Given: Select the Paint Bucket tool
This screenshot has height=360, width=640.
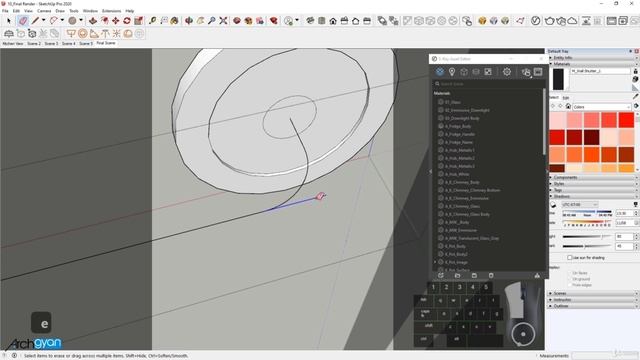Looking at the screenshot, I should pos(174,20).
